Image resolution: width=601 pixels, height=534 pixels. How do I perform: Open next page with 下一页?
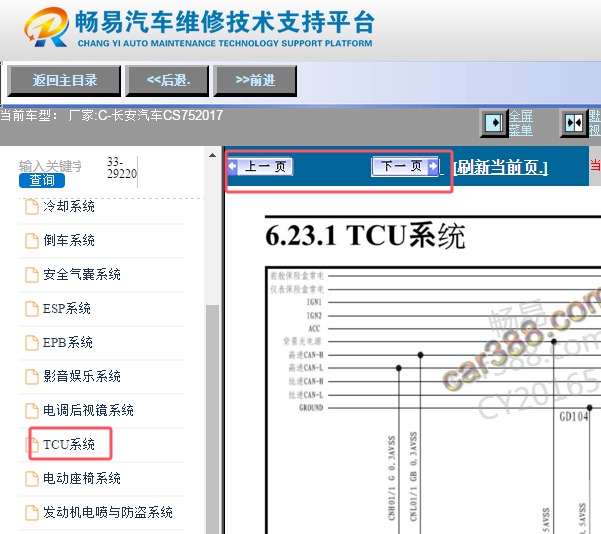click(405, 166)
